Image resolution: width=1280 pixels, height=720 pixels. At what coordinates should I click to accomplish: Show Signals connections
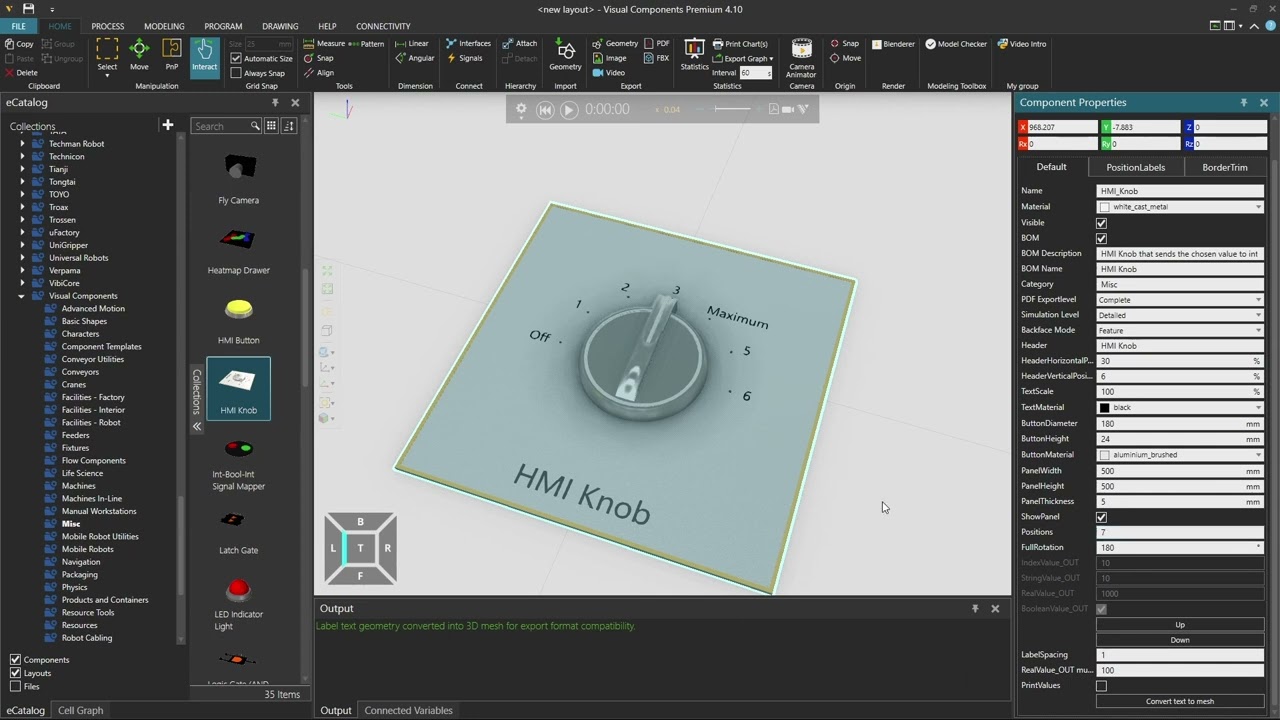[464, 58]
